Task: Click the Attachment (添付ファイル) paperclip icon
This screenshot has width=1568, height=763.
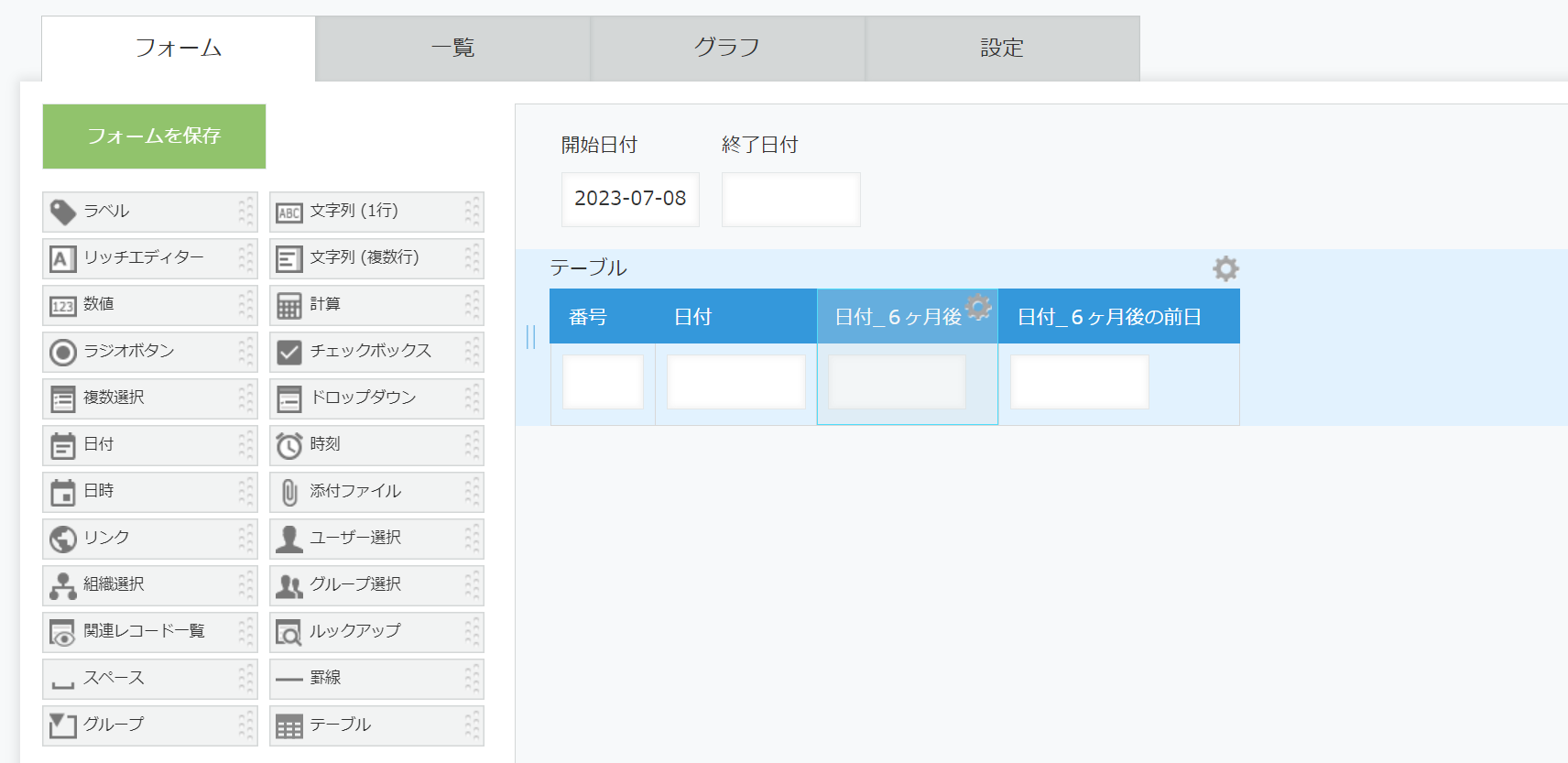Action: [x=289, y=492]
